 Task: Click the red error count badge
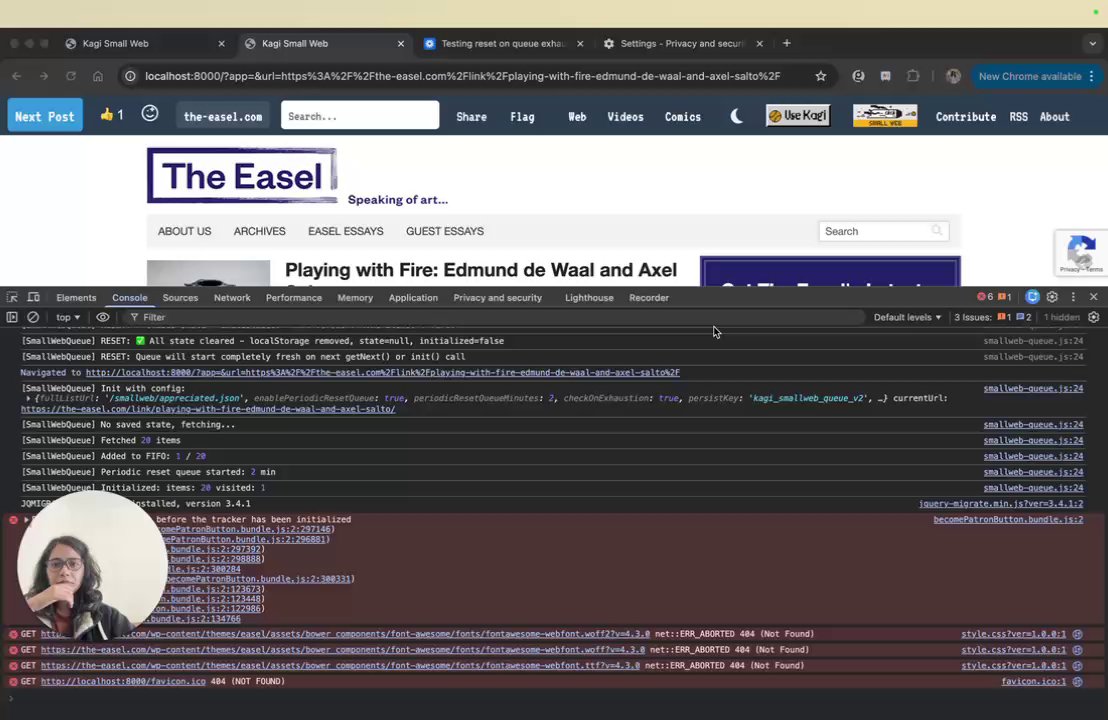(985, 297)
